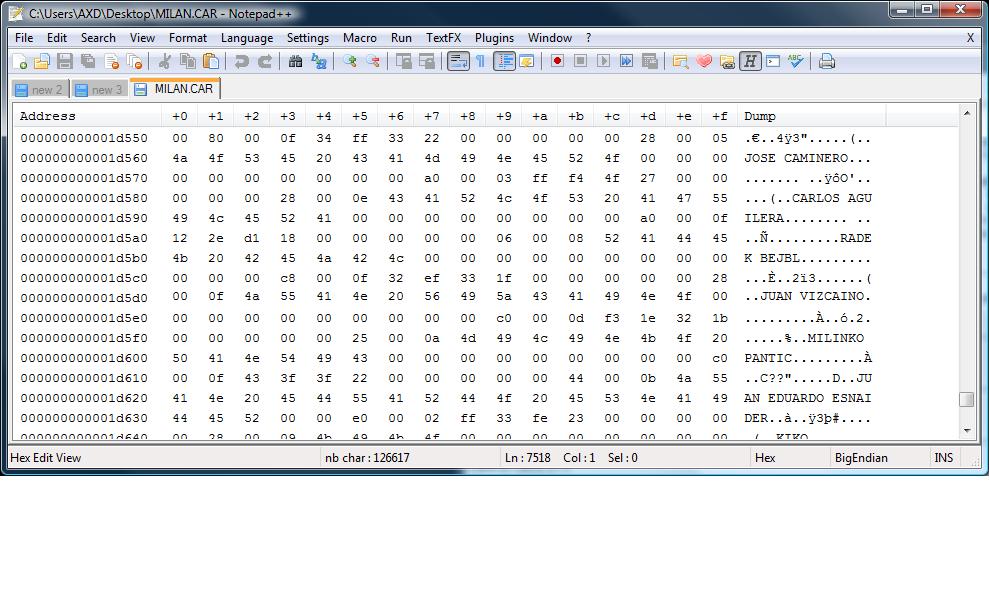
Task: Toggle the Hex editor H button
Action: point(750,62)
